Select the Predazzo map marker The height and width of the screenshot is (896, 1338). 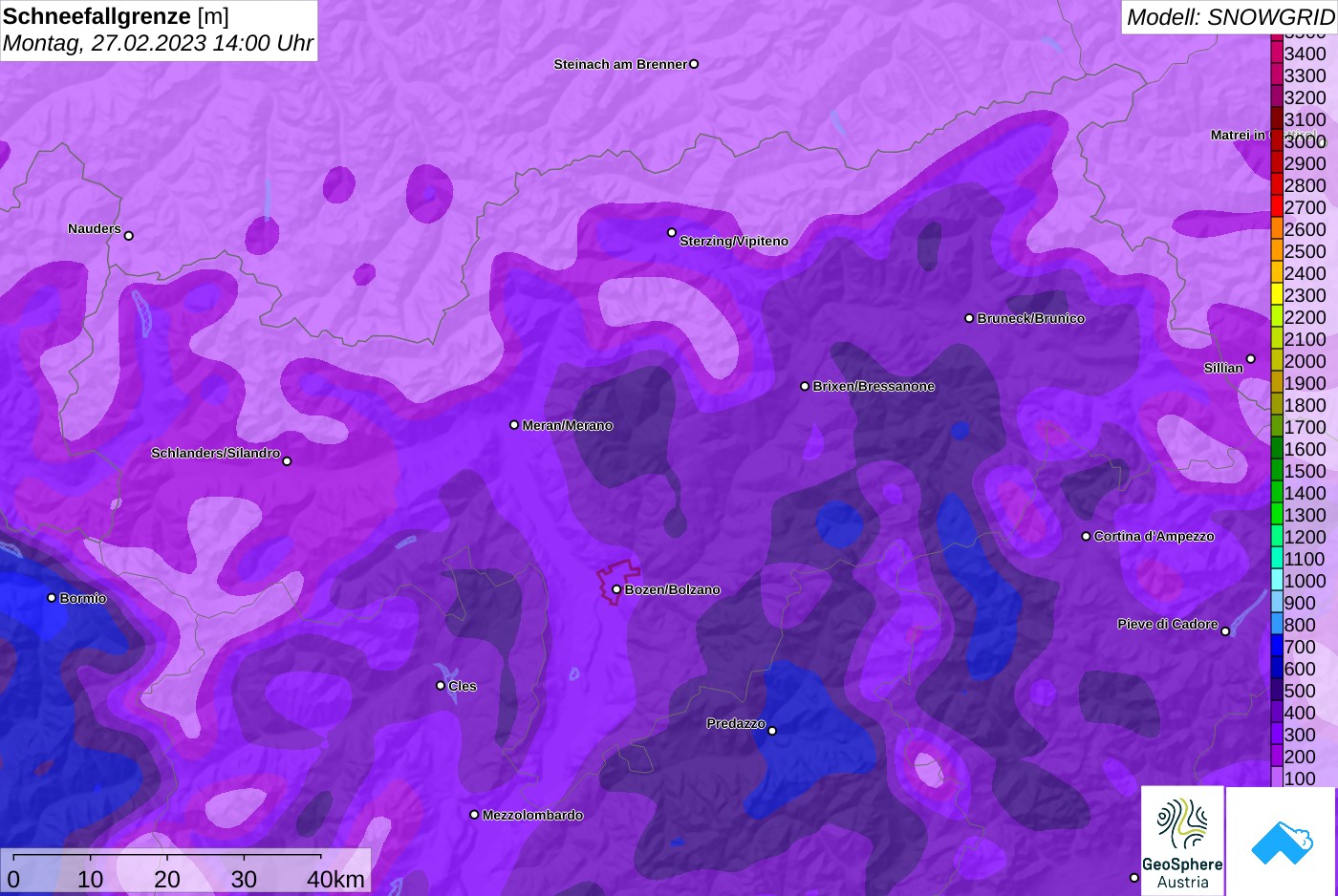772,731
